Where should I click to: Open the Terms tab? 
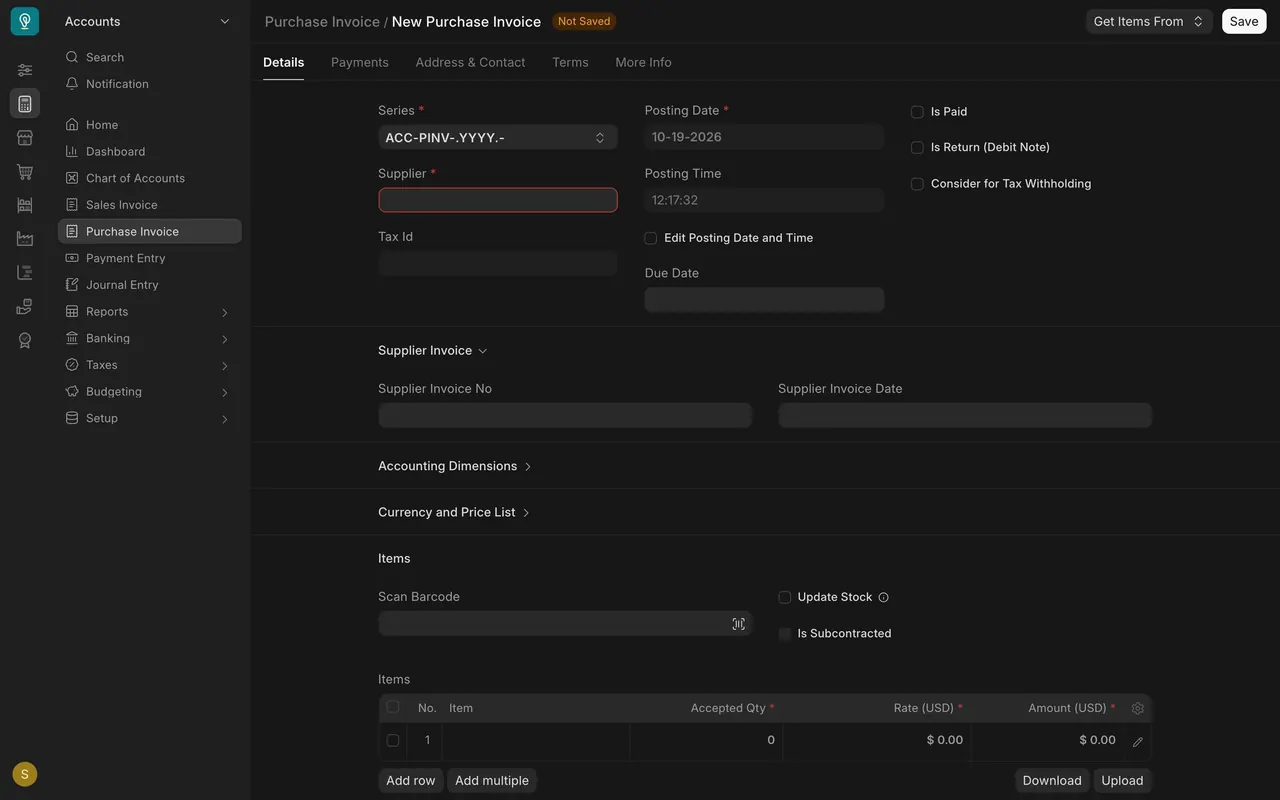(x=570, y=62)
